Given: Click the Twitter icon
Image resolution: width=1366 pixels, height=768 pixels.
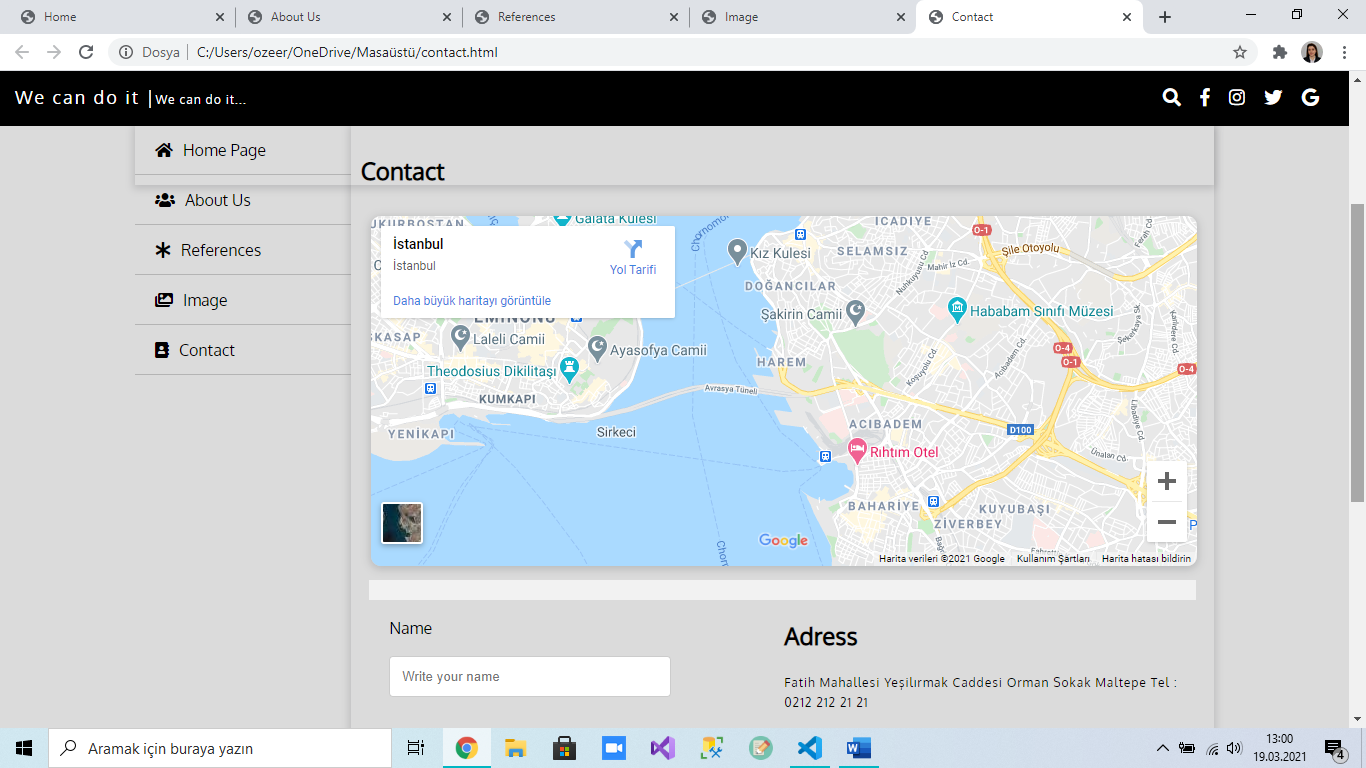Looking at the screenshot, I should [1272, 97].
